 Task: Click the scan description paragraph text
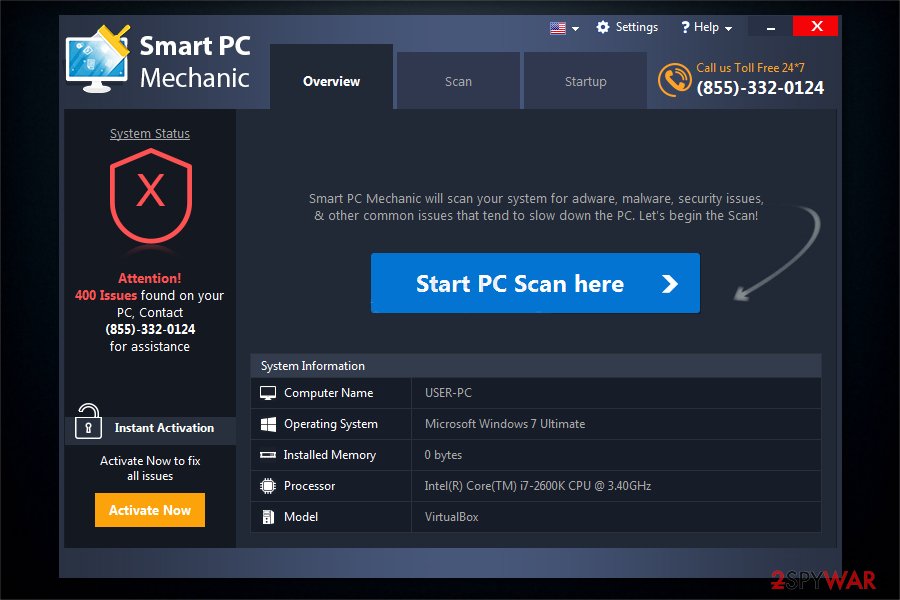tap(536, 207)
